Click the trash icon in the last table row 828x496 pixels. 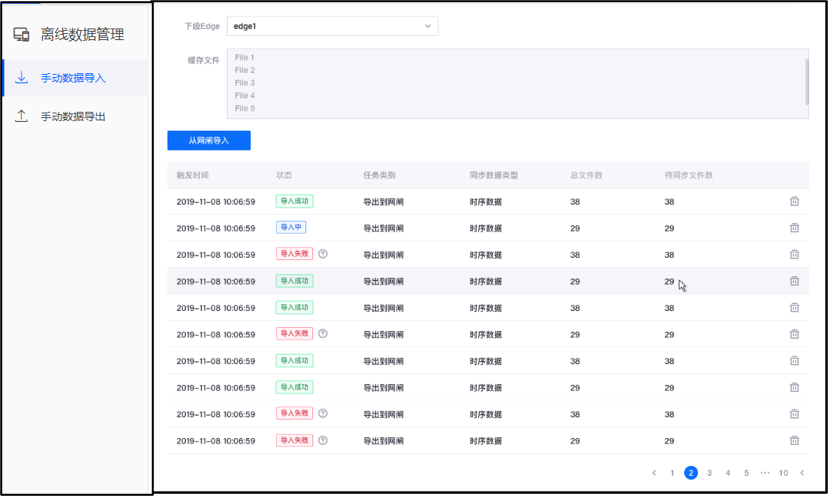pos(794,440)
